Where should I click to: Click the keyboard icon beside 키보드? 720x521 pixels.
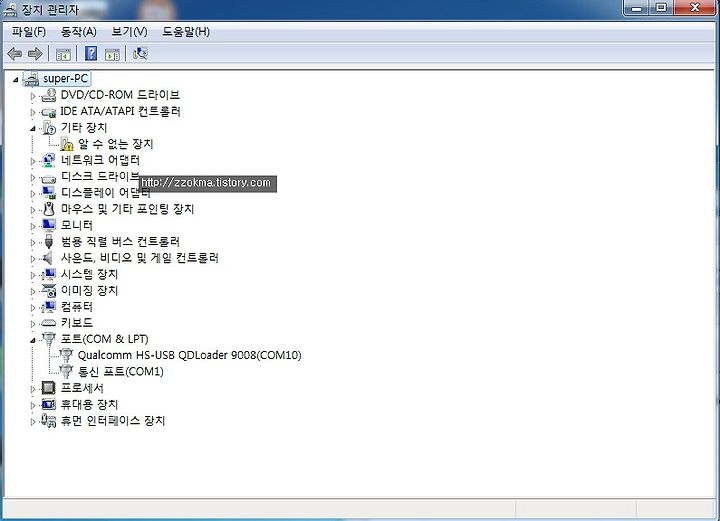pyautogui.click(x=49, y=323)
